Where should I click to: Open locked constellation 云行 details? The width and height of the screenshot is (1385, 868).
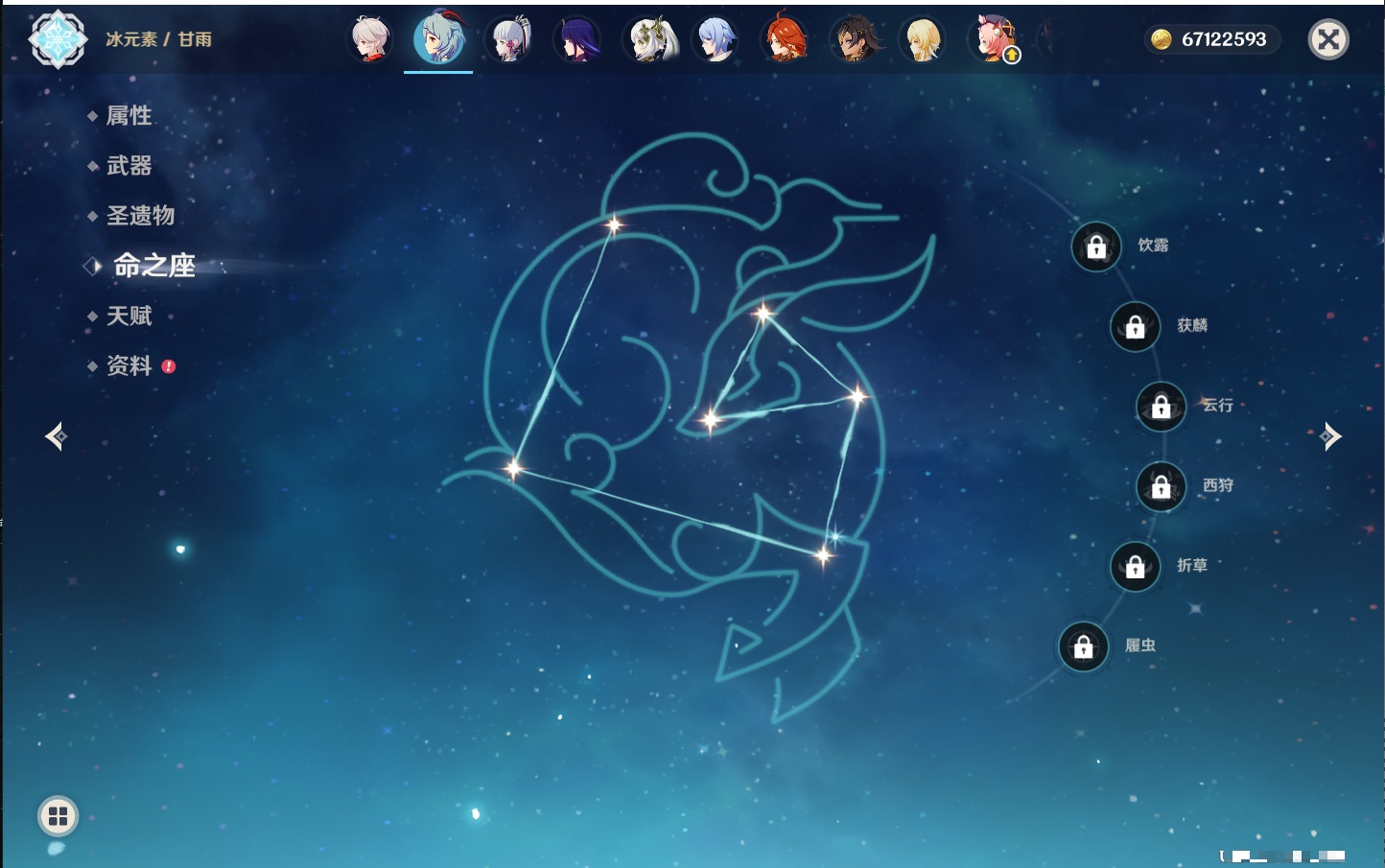(x=1161, y=407)
